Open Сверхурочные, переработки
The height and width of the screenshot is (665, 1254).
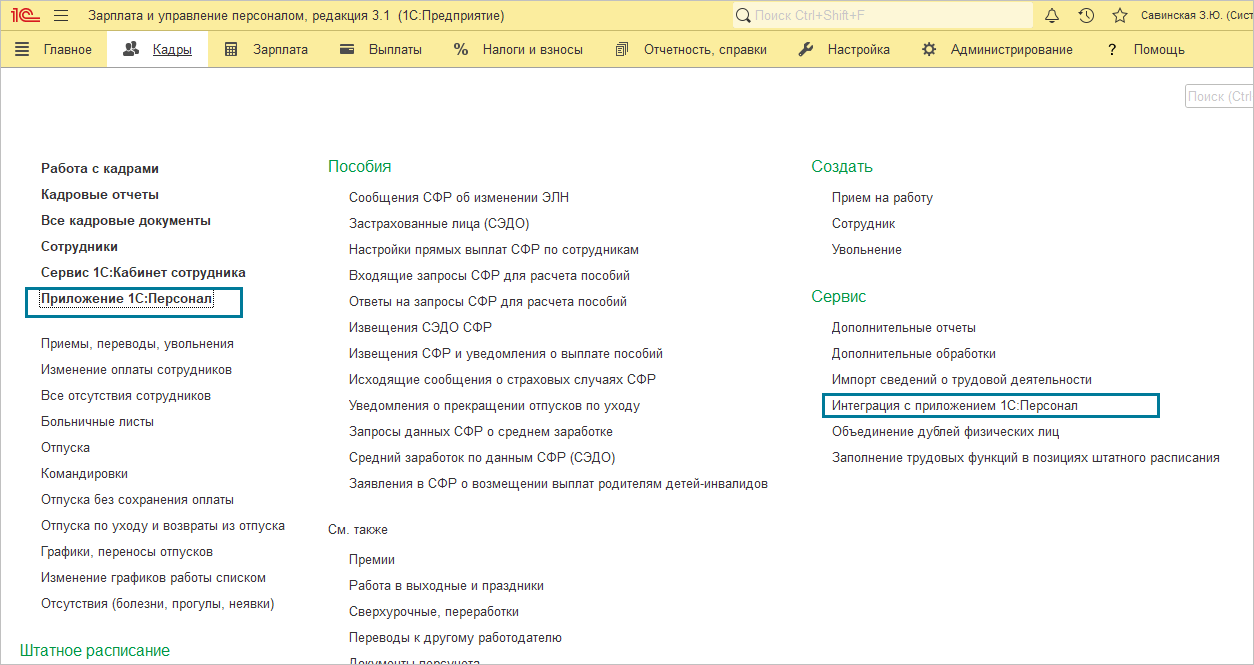[x=434, y=612]
